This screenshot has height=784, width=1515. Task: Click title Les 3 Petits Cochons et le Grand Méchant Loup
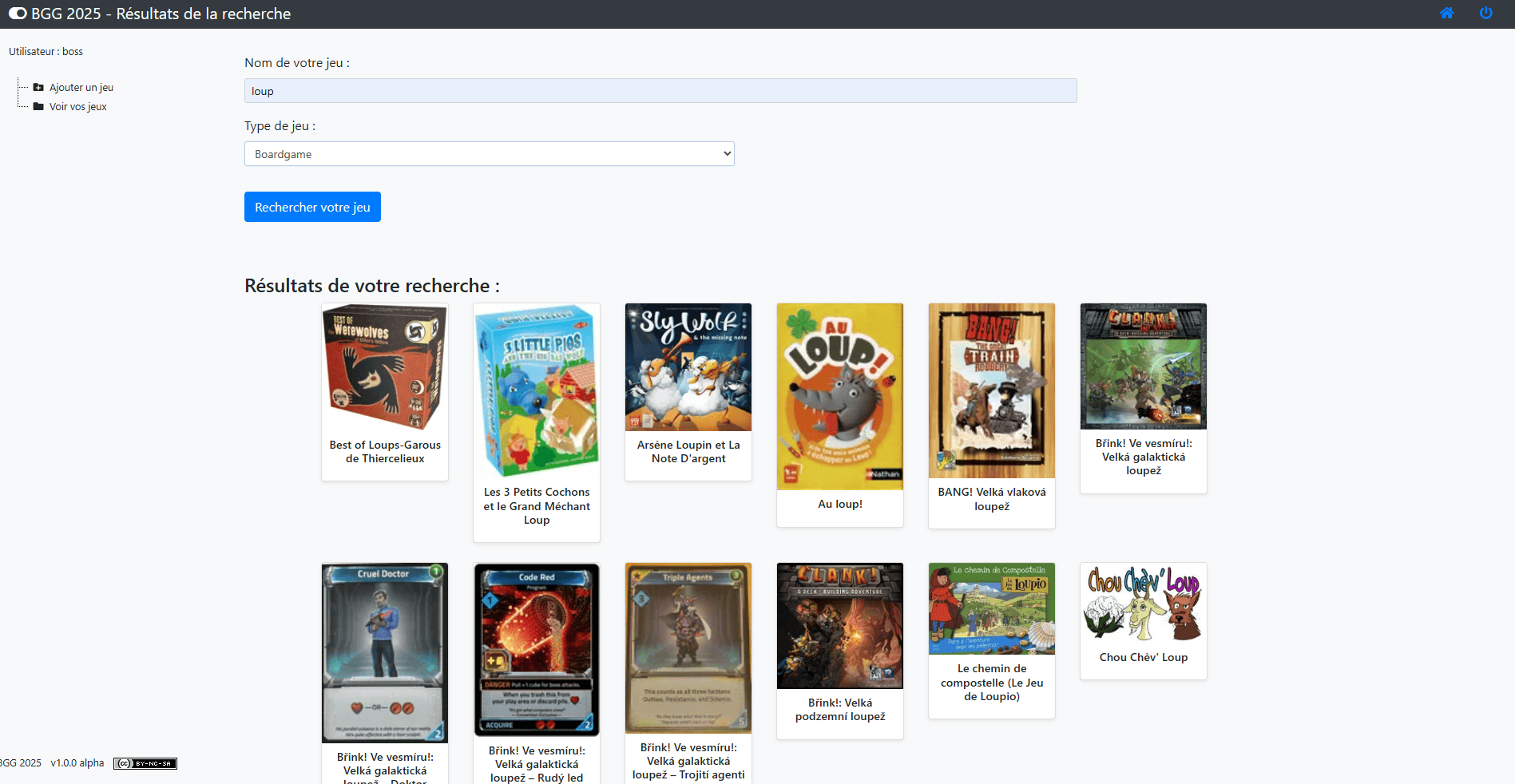[x=537, y=506]
